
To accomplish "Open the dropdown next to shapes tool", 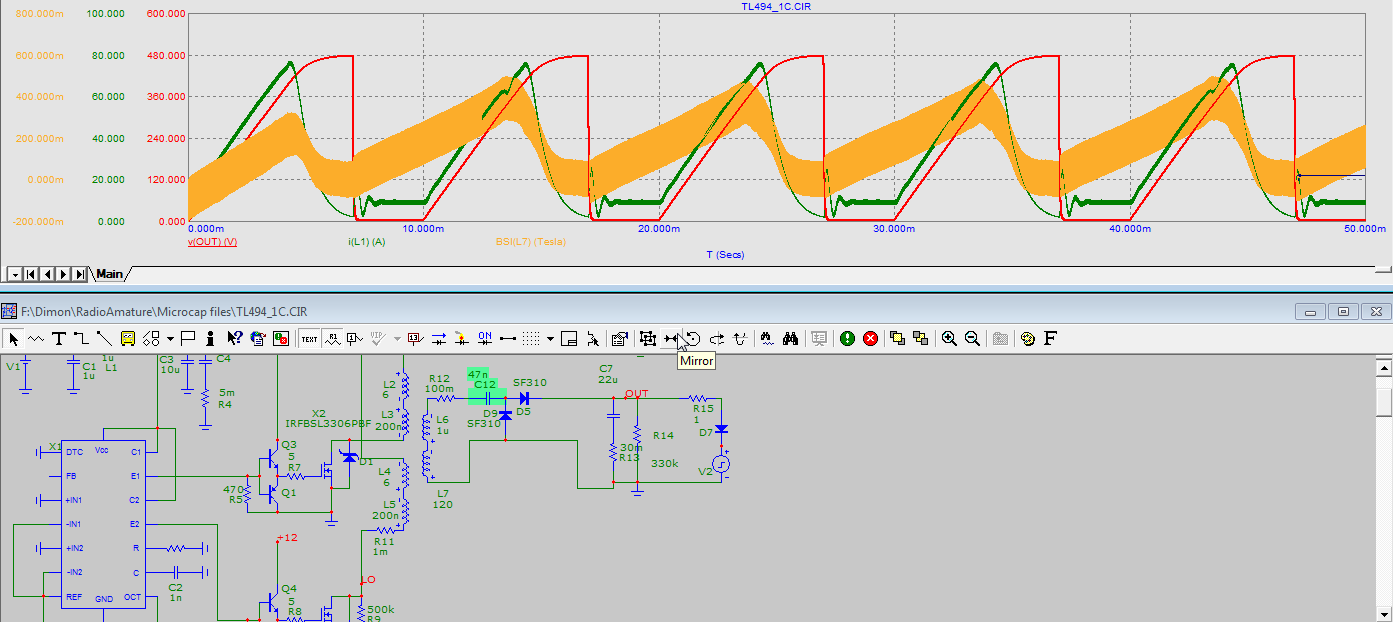I will point(171,339).
